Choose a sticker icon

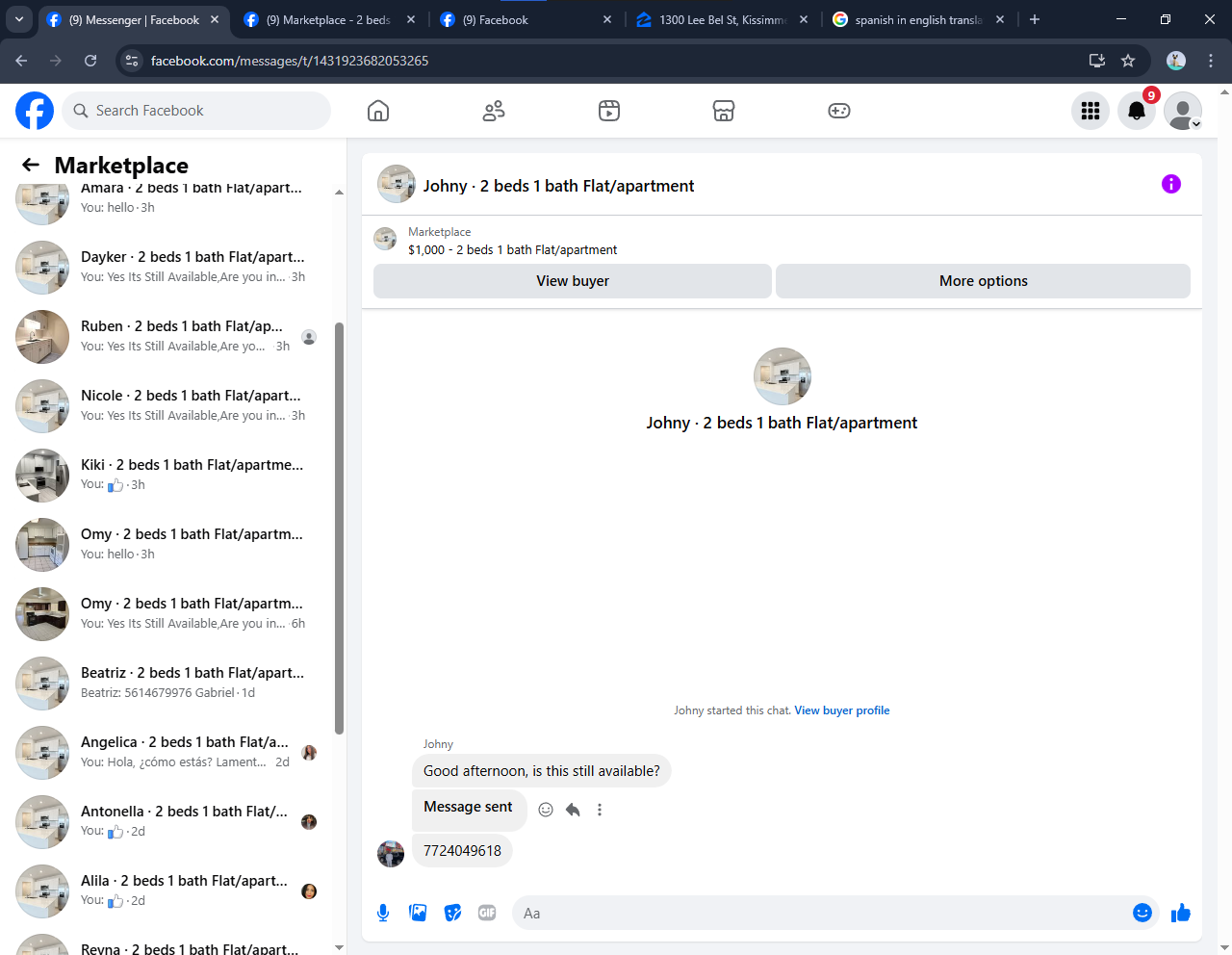click(452, 913)
